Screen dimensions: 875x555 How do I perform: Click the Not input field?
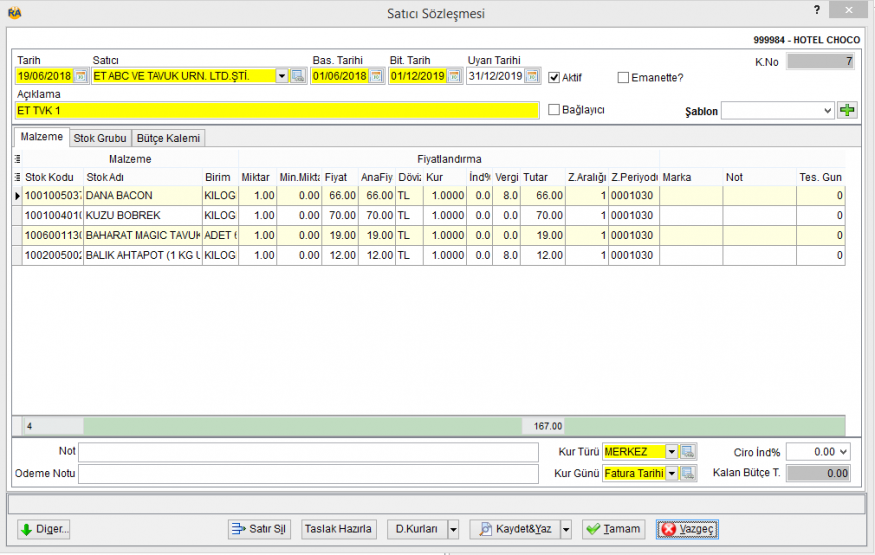(x=309, y=451)
